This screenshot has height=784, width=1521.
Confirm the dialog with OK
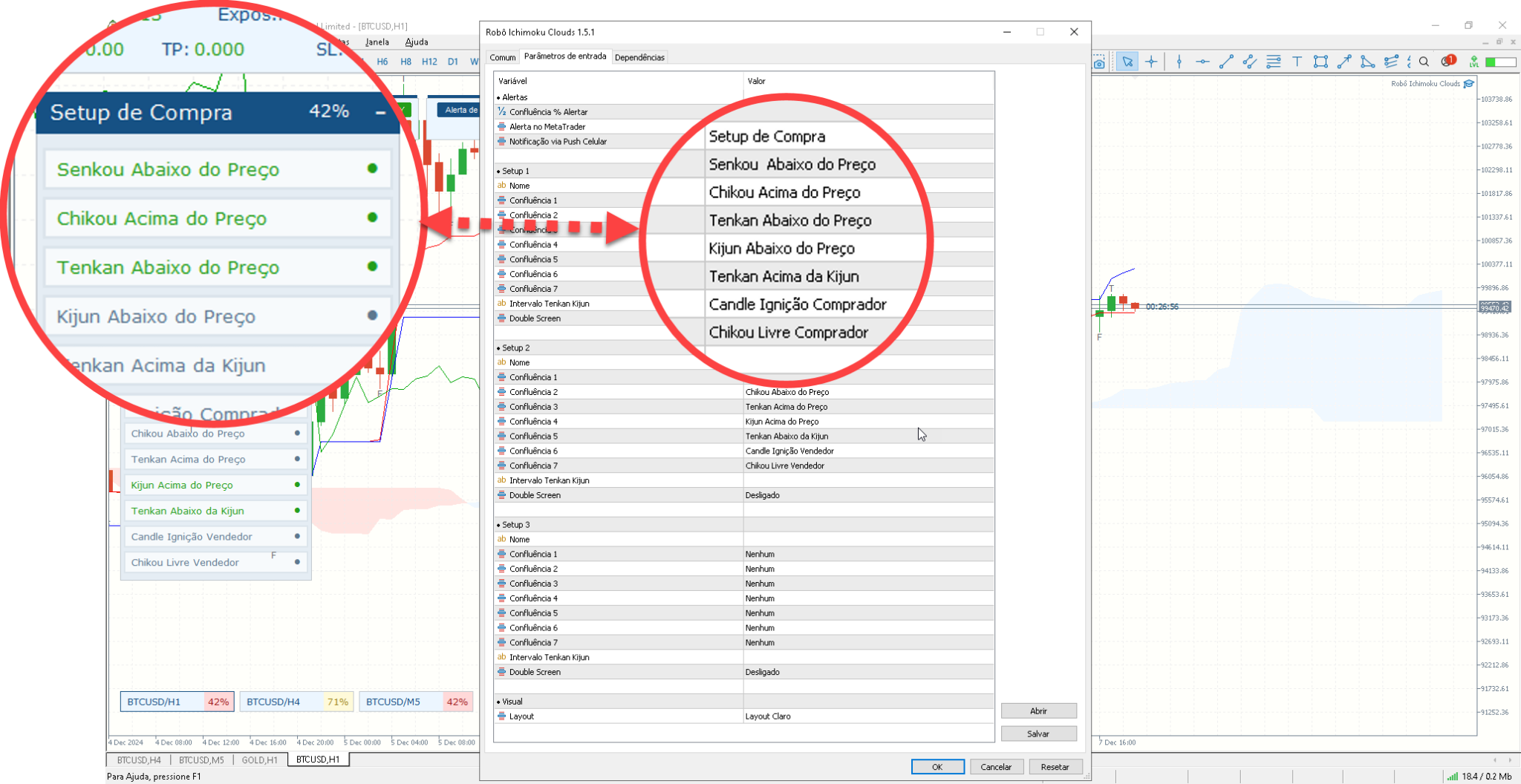937,767
